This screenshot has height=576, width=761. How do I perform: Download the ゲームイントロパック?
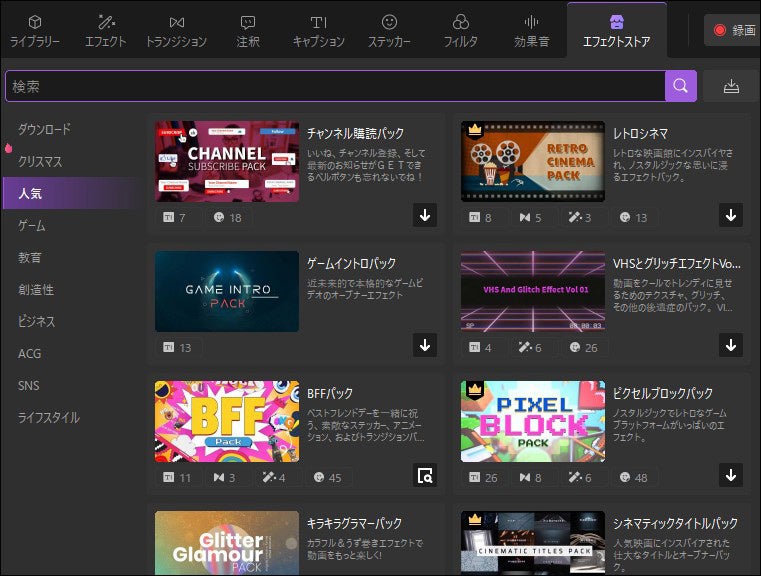(x=425, y=345)
